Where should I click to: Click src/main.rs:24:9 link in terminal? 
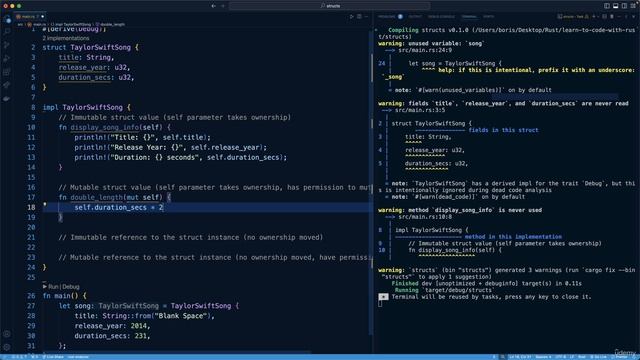coord(424,50)
